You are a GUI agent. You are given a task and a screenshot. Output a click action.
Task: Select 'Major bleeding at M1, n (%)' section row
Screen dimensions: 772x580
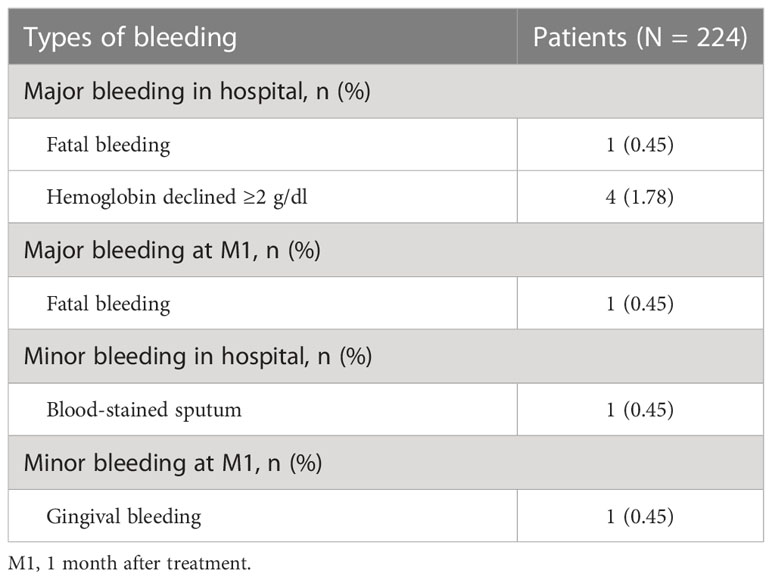coord(386,250)
